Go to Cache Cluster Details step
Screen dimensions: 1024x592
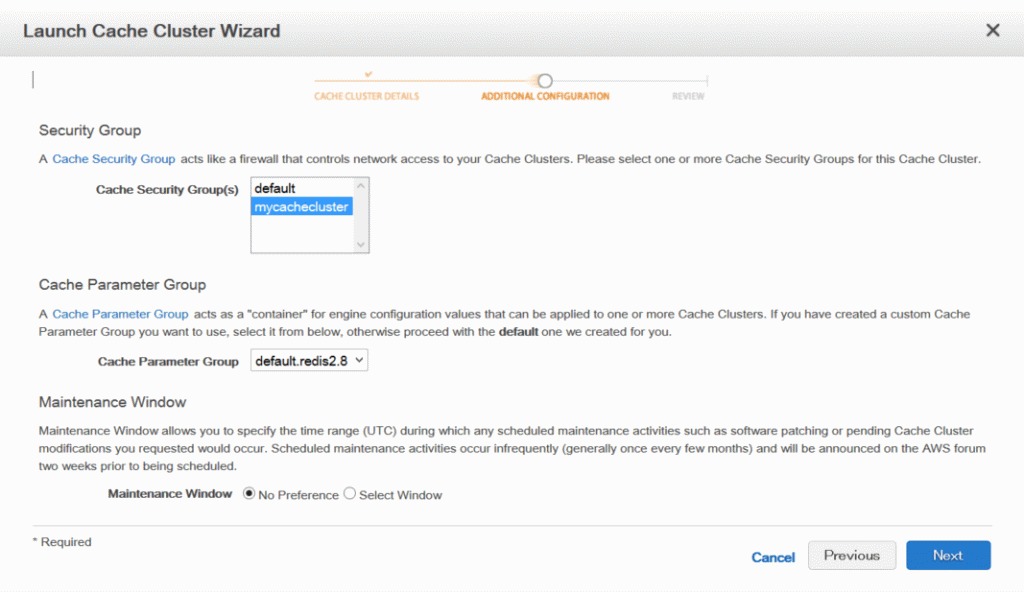tap(366, 96)
